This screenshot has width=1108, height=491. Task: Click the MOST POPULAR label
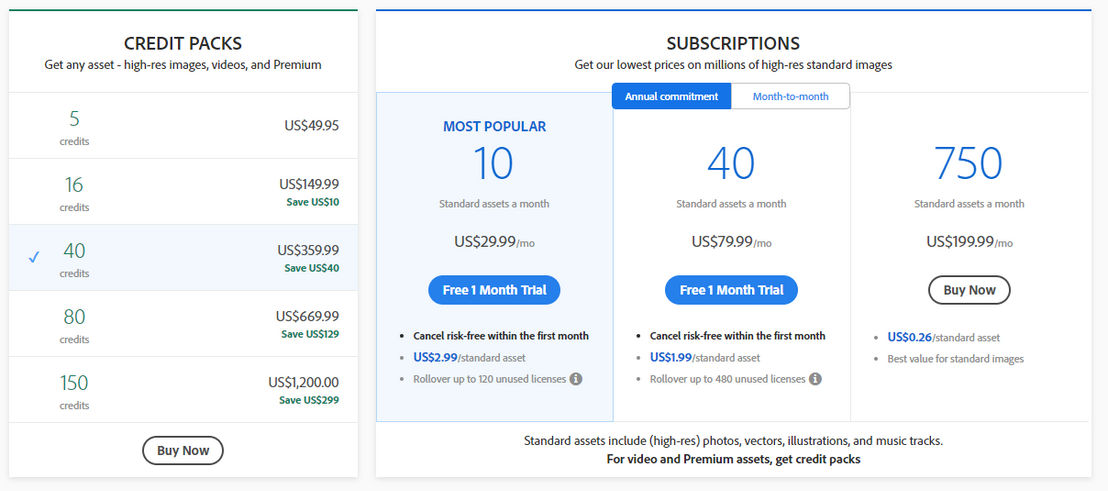495,127
